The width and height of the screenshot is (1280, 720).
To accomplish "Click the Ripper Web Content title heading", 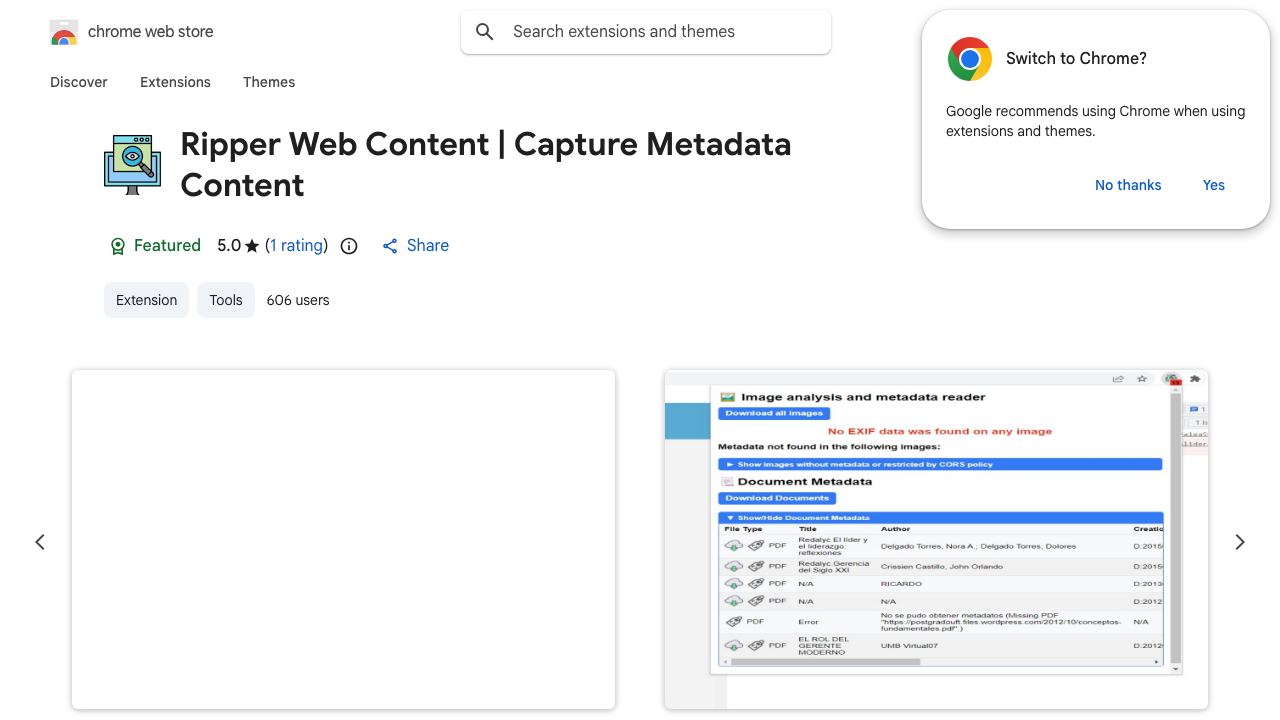I will point(486,164).
